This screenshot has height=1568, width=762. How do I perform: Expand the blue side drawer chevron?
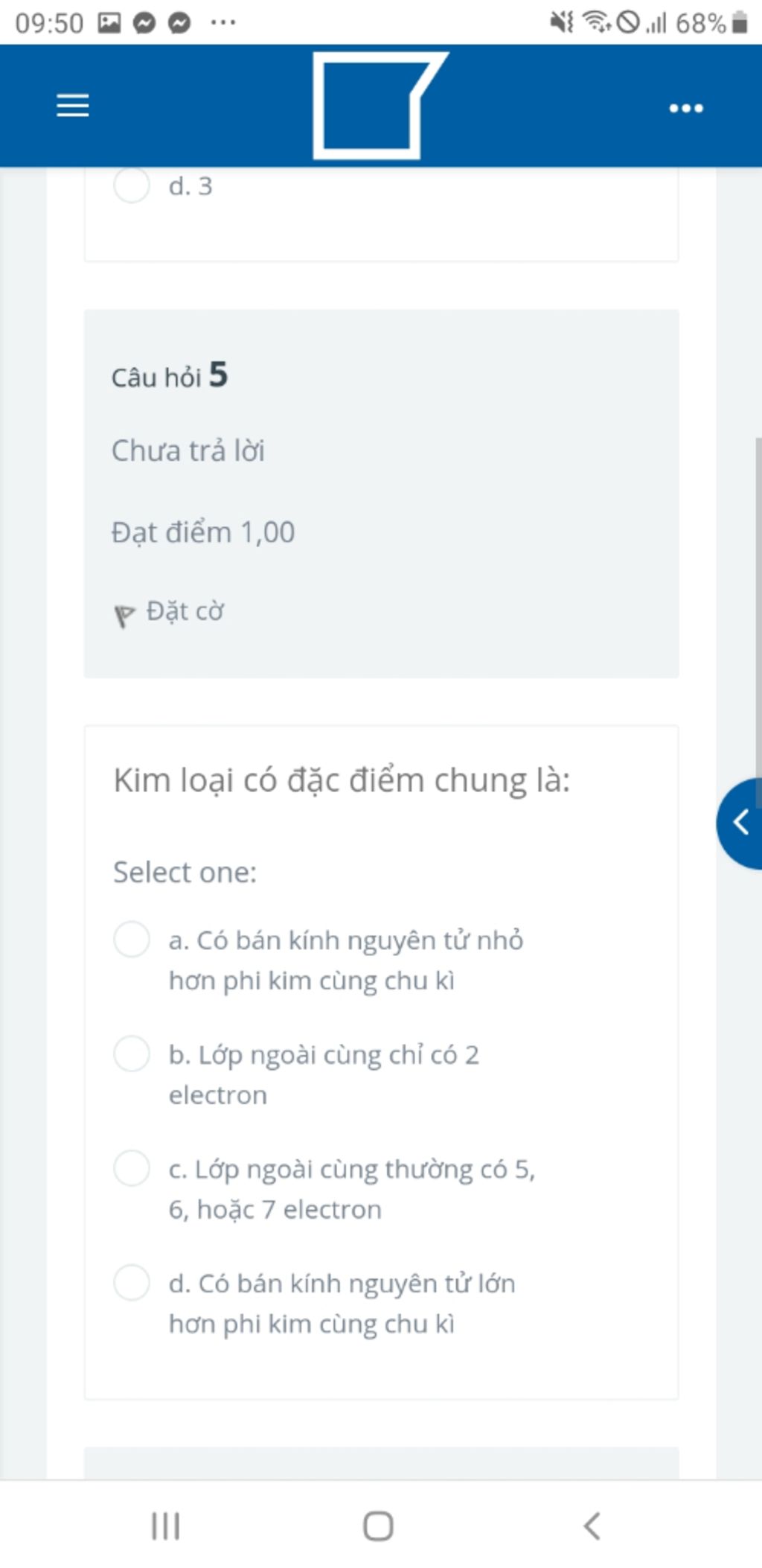[740, 823]
